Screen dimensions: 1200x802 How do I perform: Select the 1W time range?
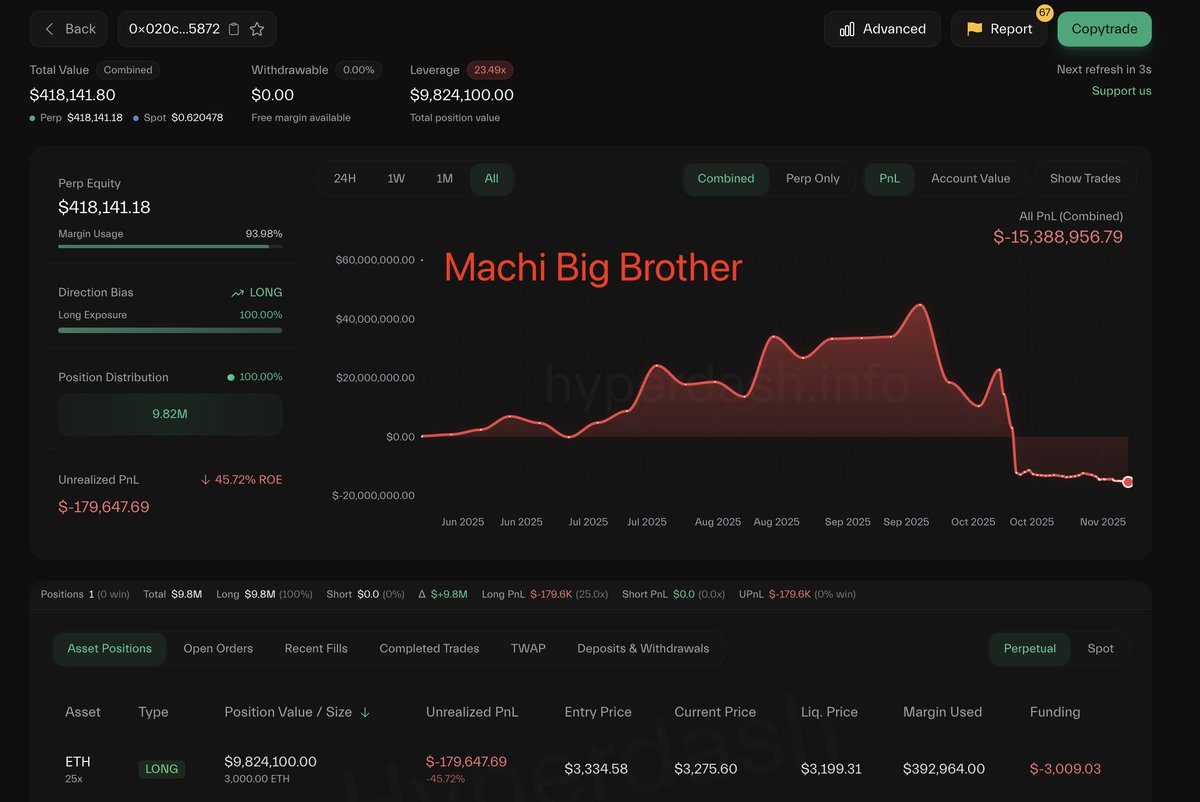(x=396, y=178)
